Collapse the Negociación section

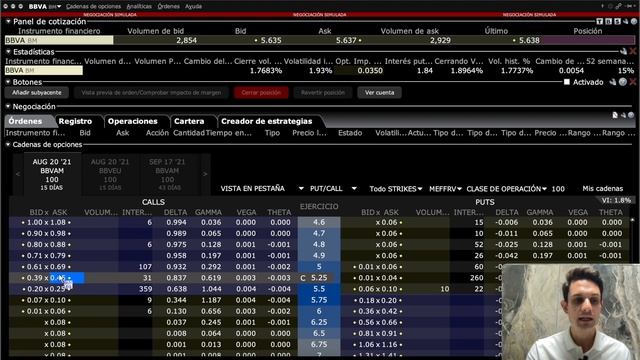8,107
